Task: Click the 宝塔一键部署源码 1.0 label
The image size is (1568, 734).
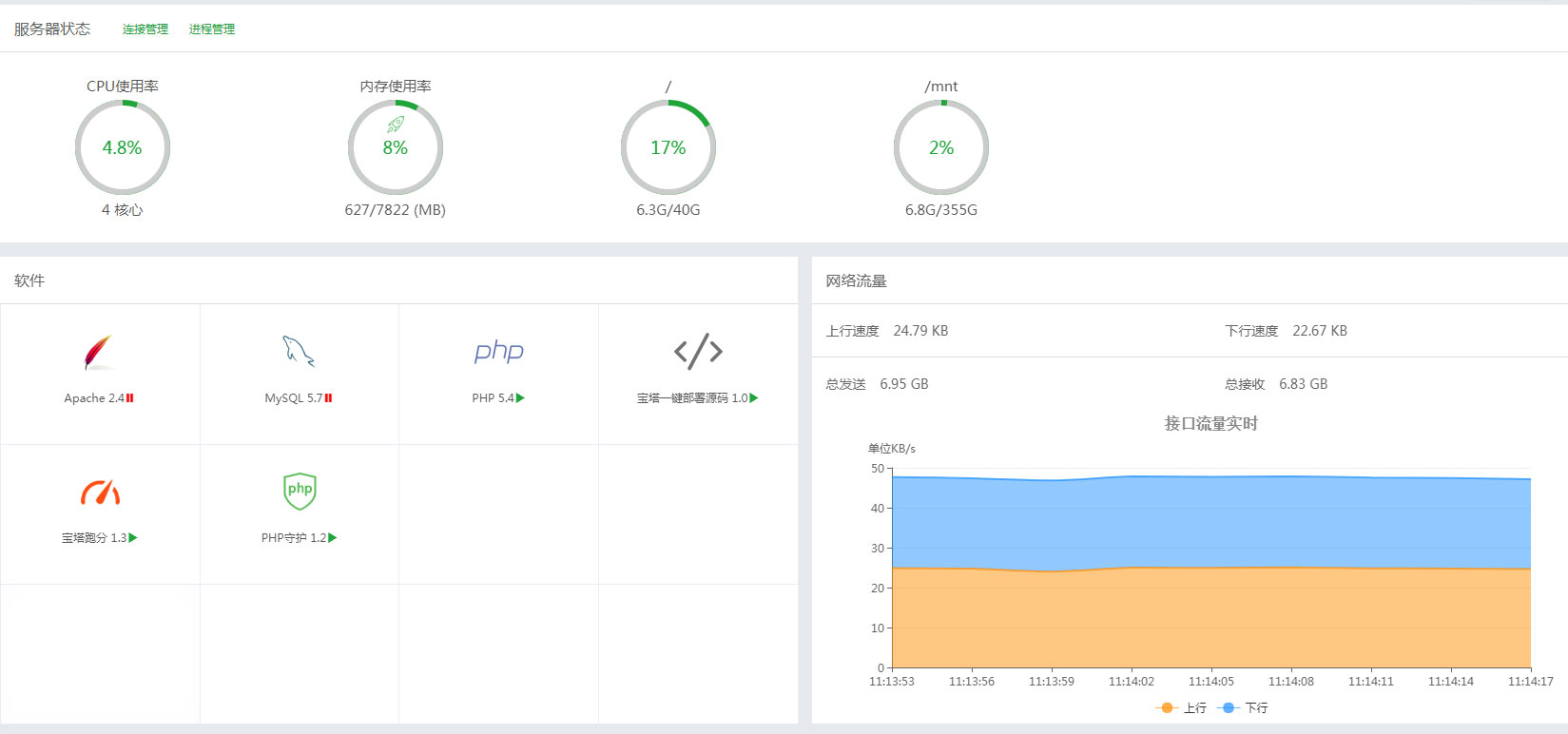Action: click(x=692, y=398)
